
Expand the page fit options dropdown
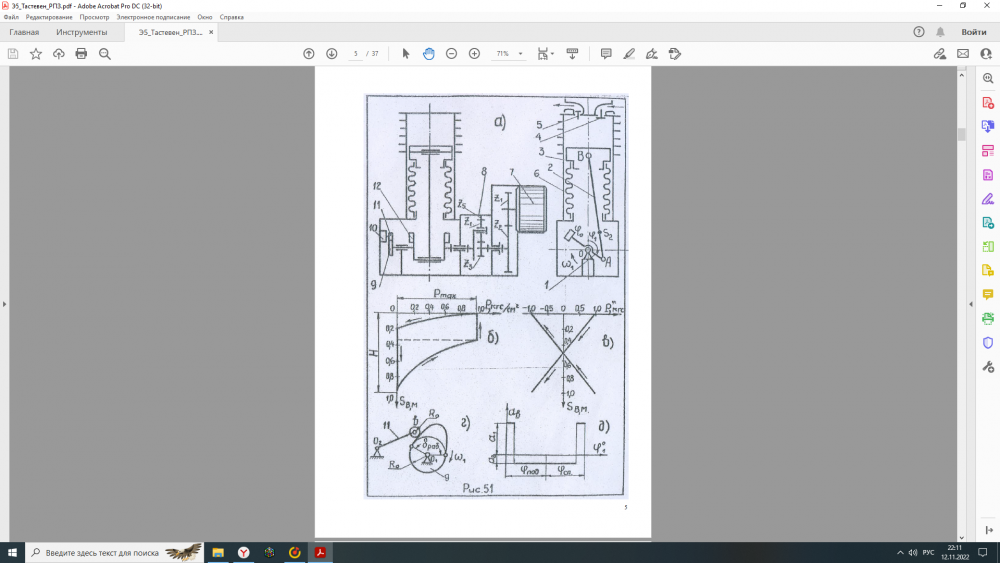[x=546, y=53]
